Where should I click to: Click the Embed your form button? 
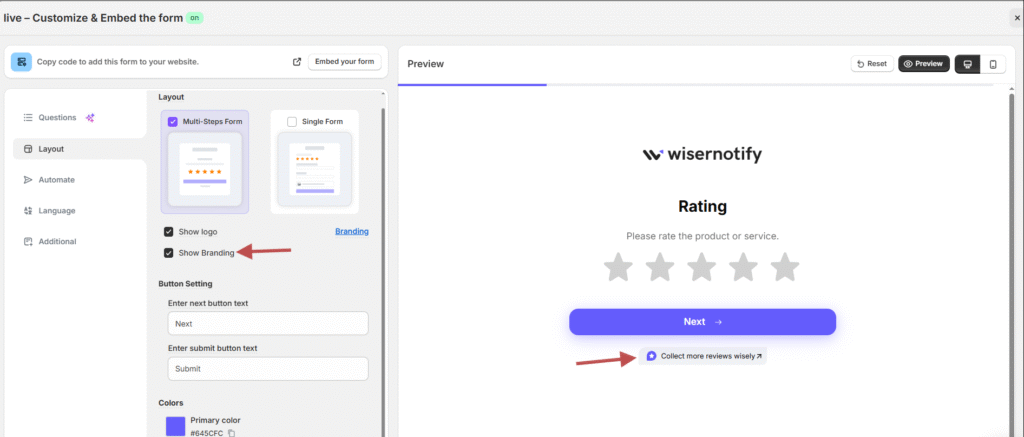344,62
